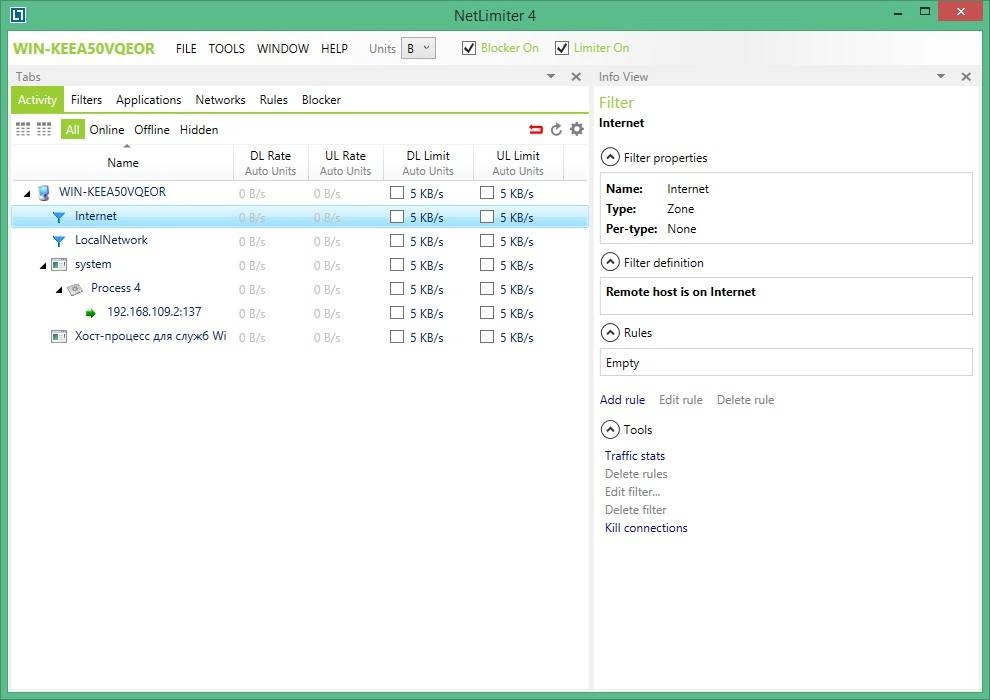
Task: Click the NetLimiter logo icon in title bar
Action: tap(18, 15)
